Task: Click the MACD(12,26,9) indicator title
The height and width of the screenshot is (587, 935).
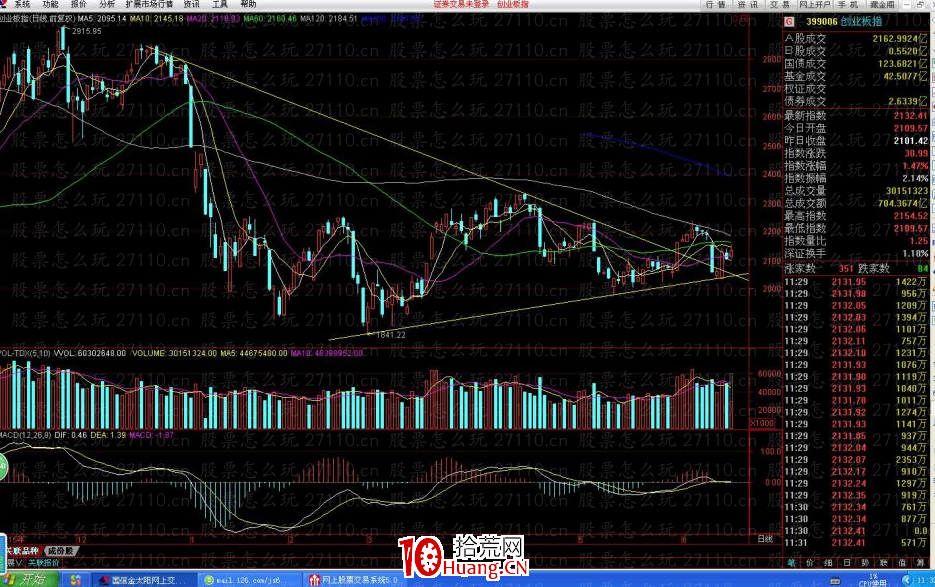Action: tap(26, 435)
